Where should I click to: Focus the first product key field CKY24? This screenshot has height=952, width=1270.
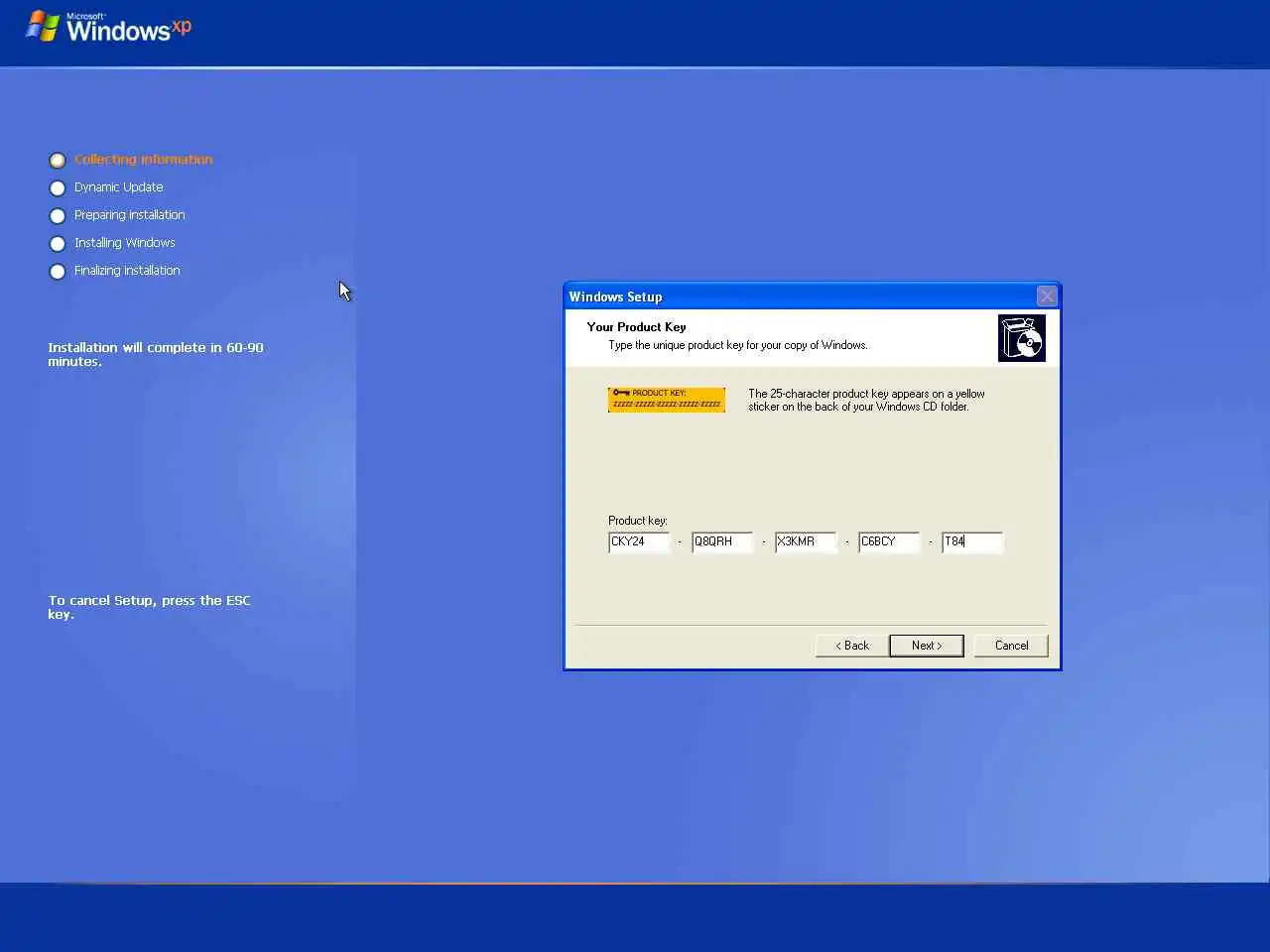click(x=639, y=541)
